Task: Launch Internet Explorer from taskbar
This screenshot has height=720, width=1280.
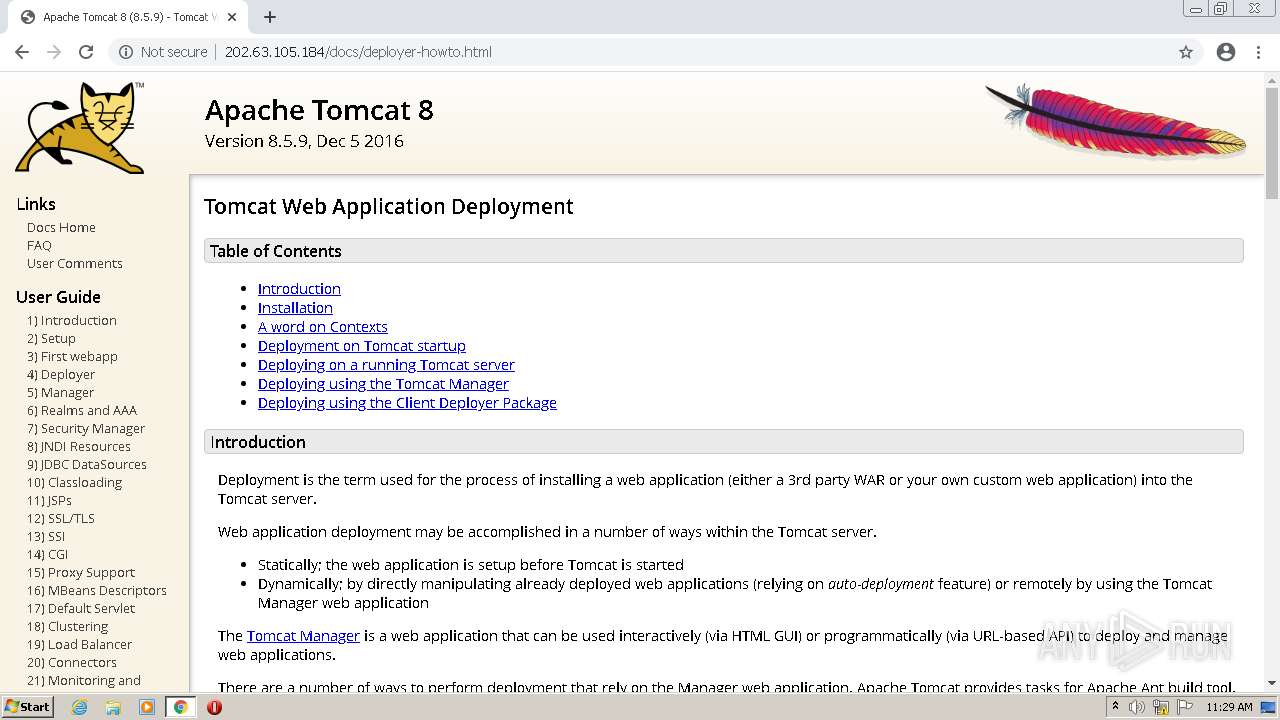Action: (x=79, y=707)
